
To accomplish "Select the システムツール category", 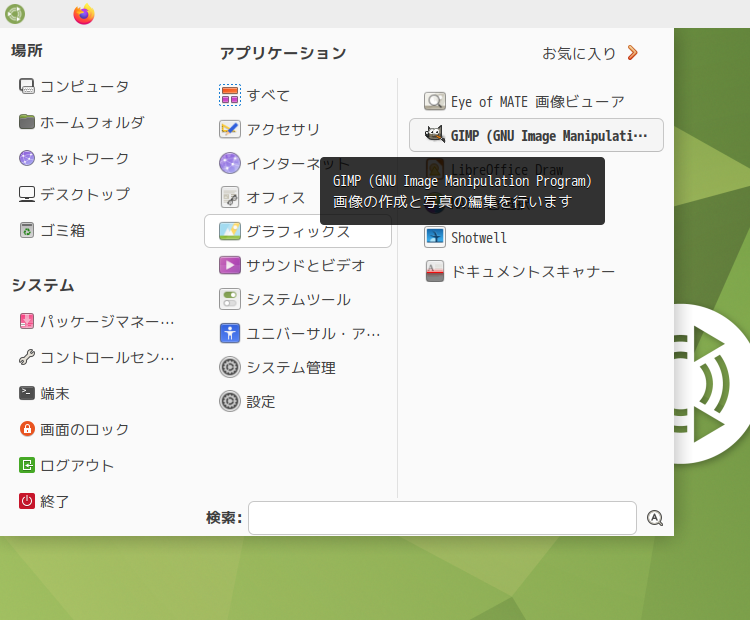I will click(x=298, y=299).
